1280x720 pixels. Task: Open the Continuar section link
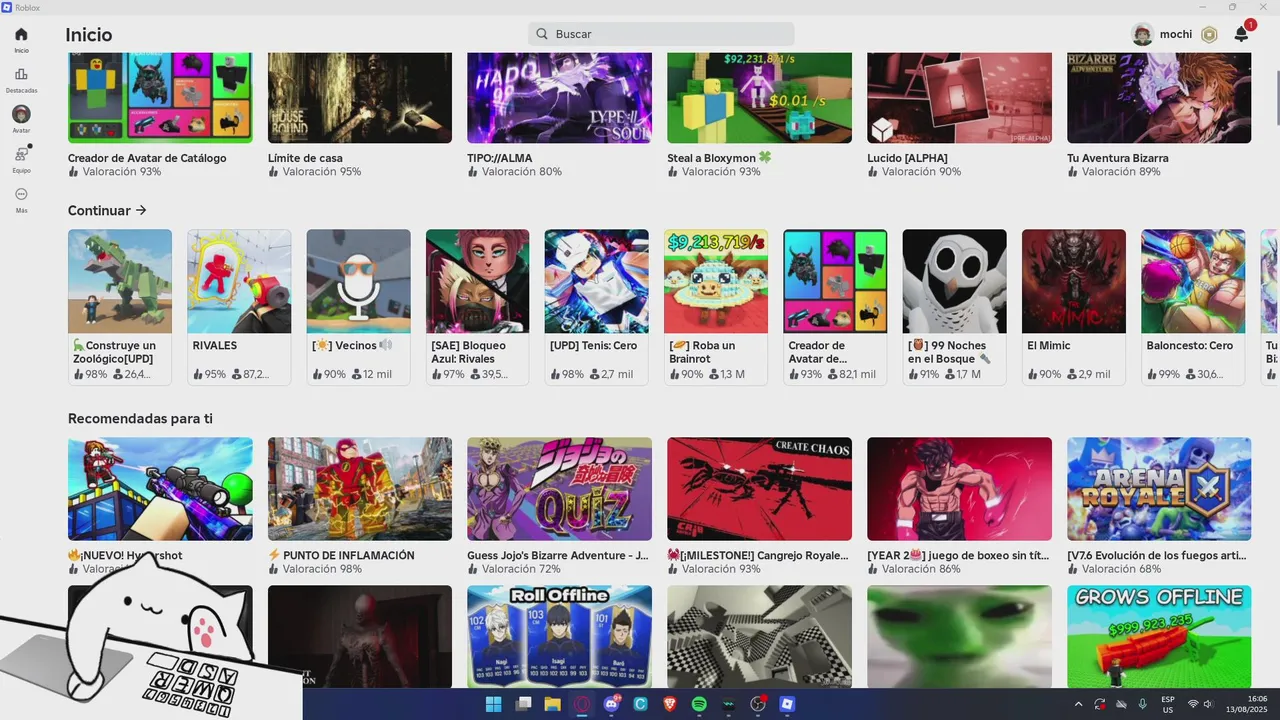point(107,210)
